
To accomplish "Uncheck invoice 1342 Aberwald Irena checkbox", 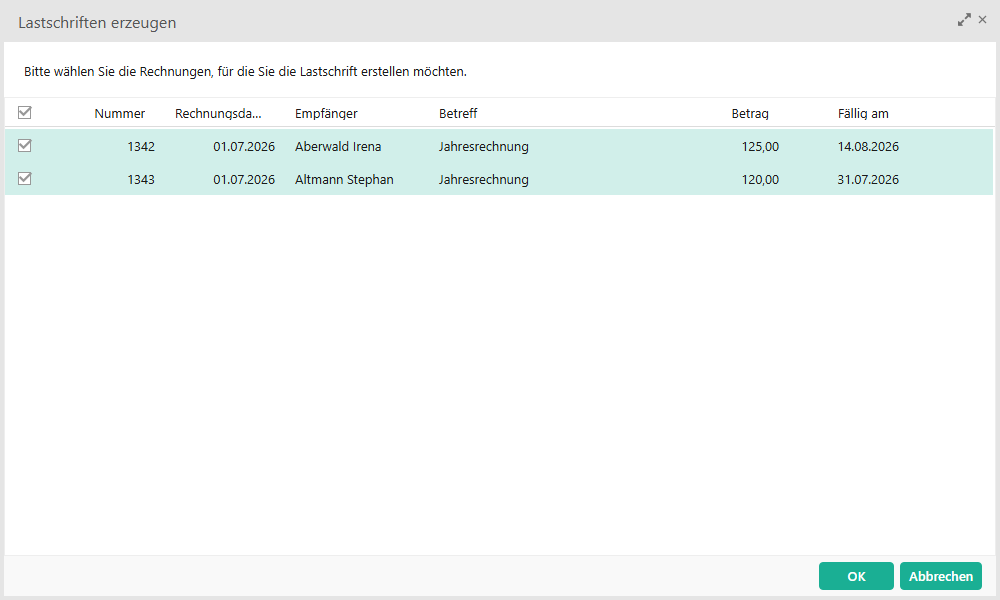I will point(25,146).
